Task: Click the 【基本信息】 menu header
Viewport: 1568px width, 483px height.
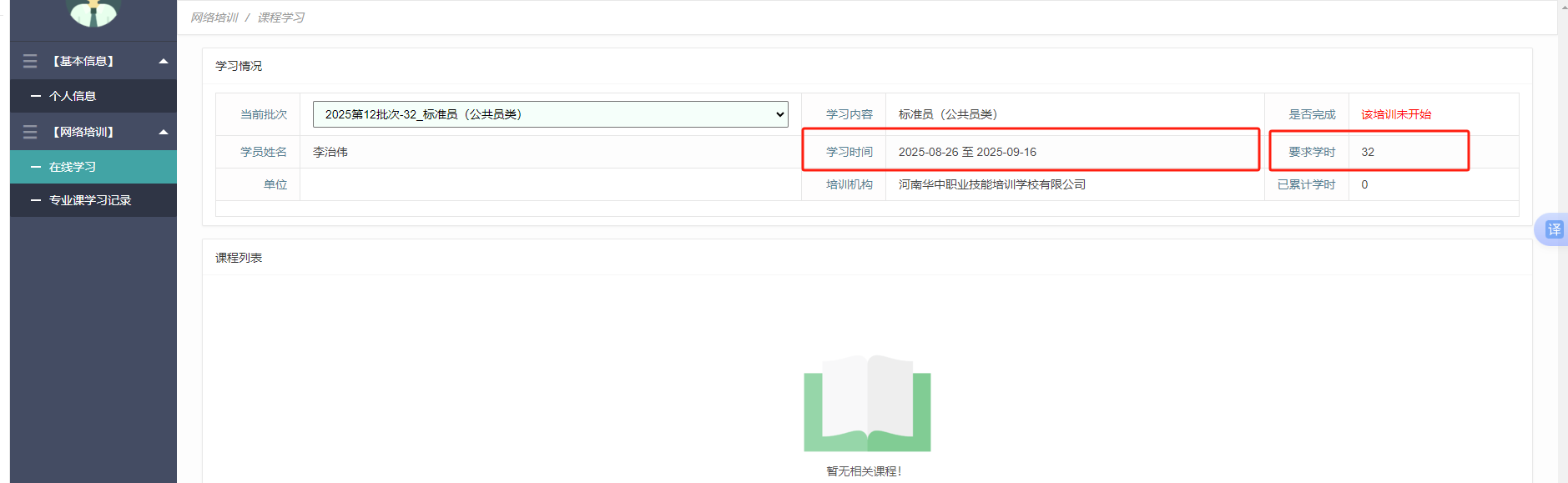Action: pos(83,61)
